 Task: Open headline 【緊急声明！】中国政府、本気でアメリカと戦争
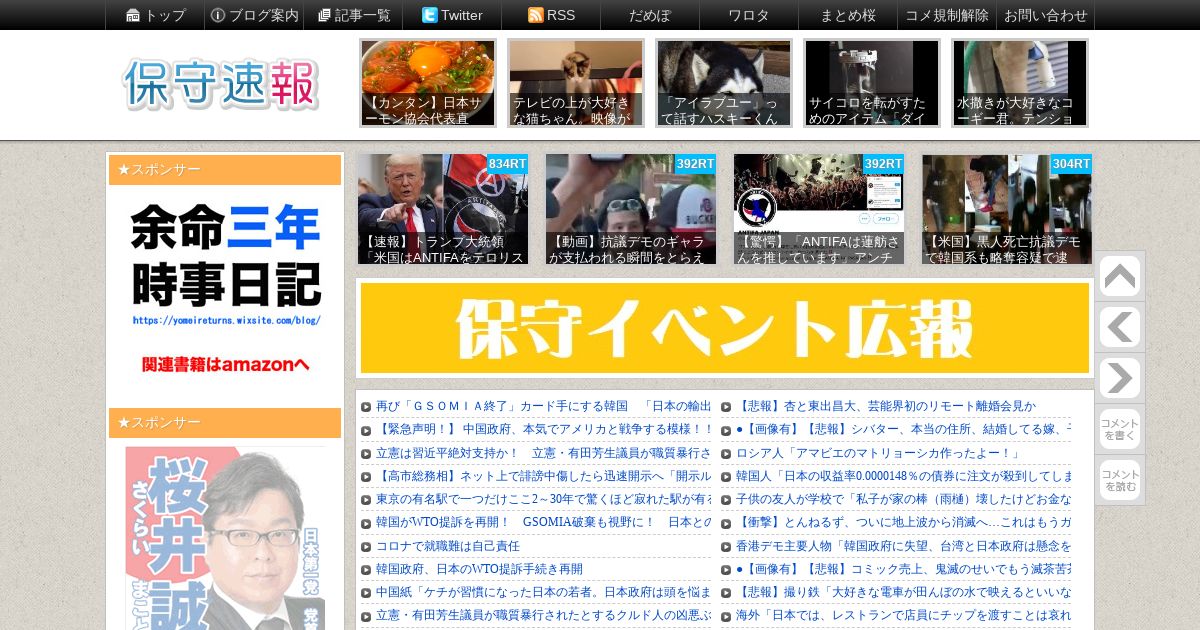pos(543,429)
